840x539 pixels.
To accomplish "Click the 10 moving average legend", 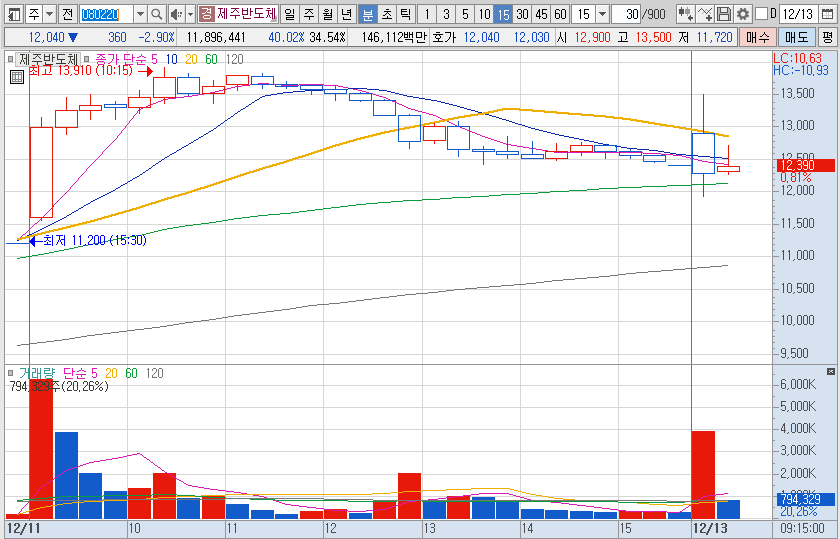I will point(171,59).
